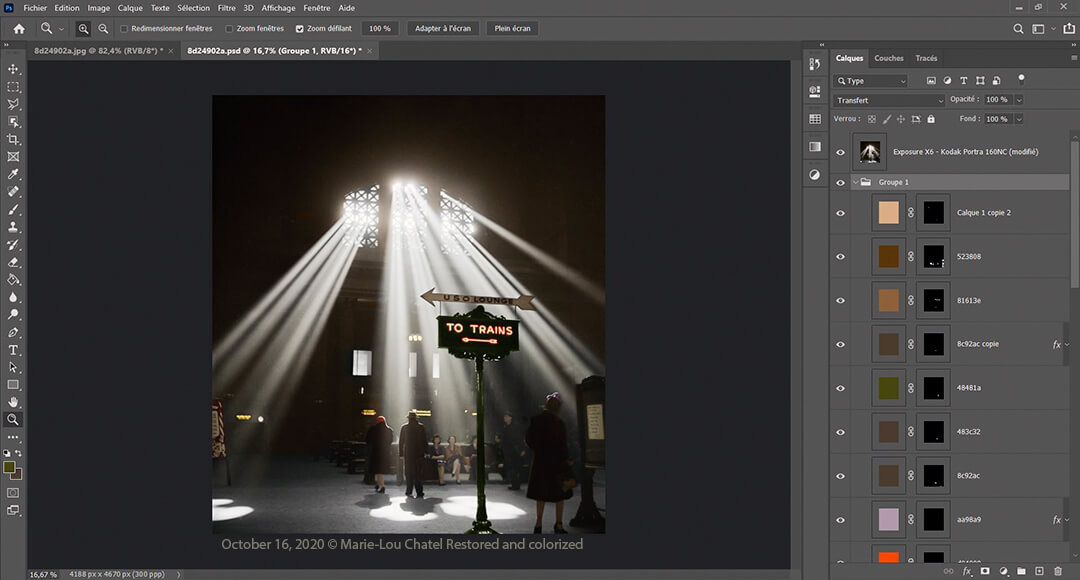The height and width of the screenshot is (580, 1080).
Task: Expand effects on aa98a9 layer
Action: click(1066, 520)
